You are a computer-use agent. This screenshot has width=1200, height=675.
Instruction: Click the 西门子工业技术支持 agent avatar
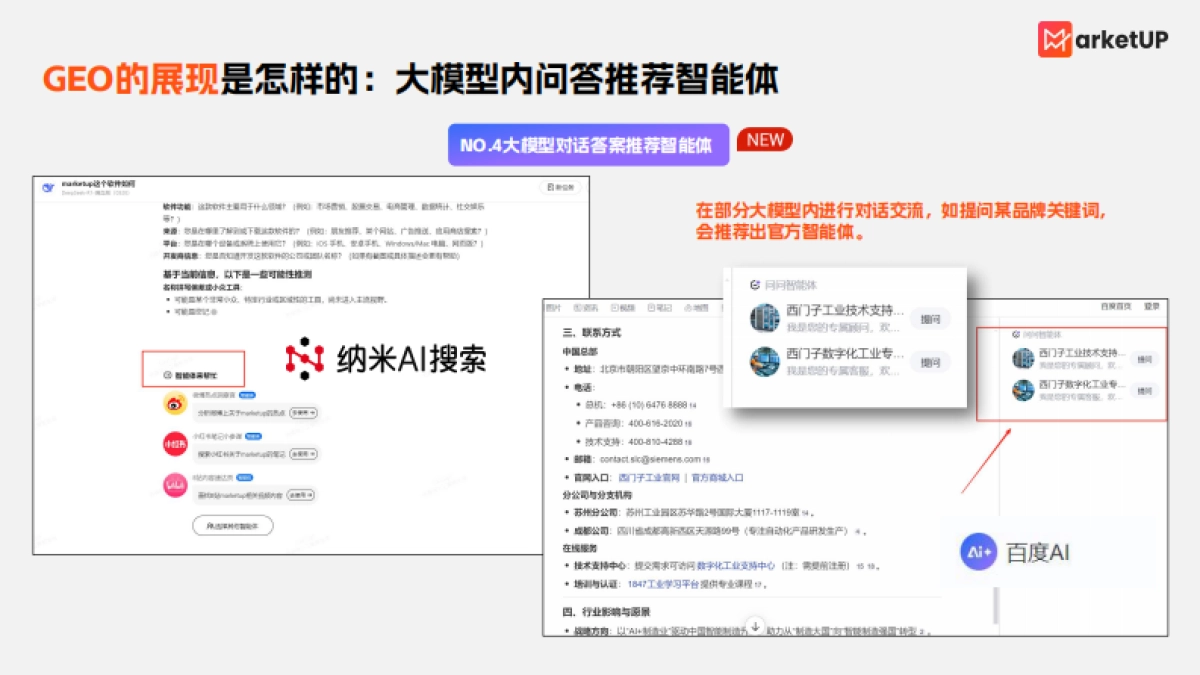click(x=764, y=318)
